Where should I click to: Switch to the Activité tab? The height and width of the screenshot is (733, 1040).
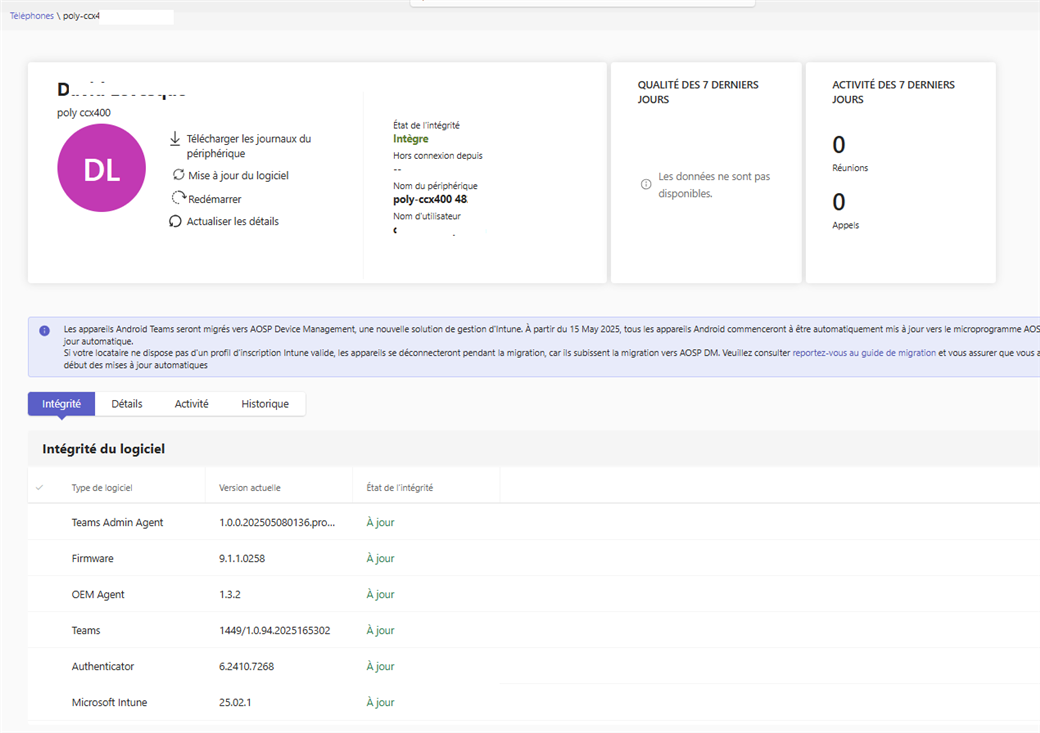pos(192,404)
